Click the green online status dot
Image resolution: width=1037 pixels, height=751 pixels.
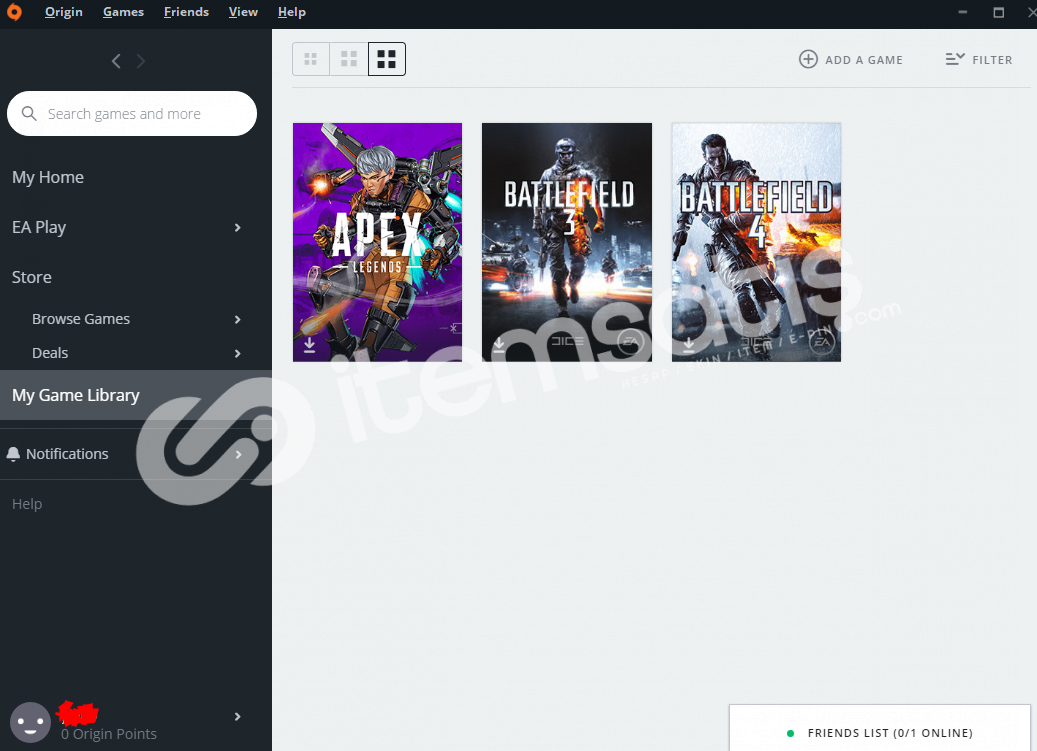790,733
